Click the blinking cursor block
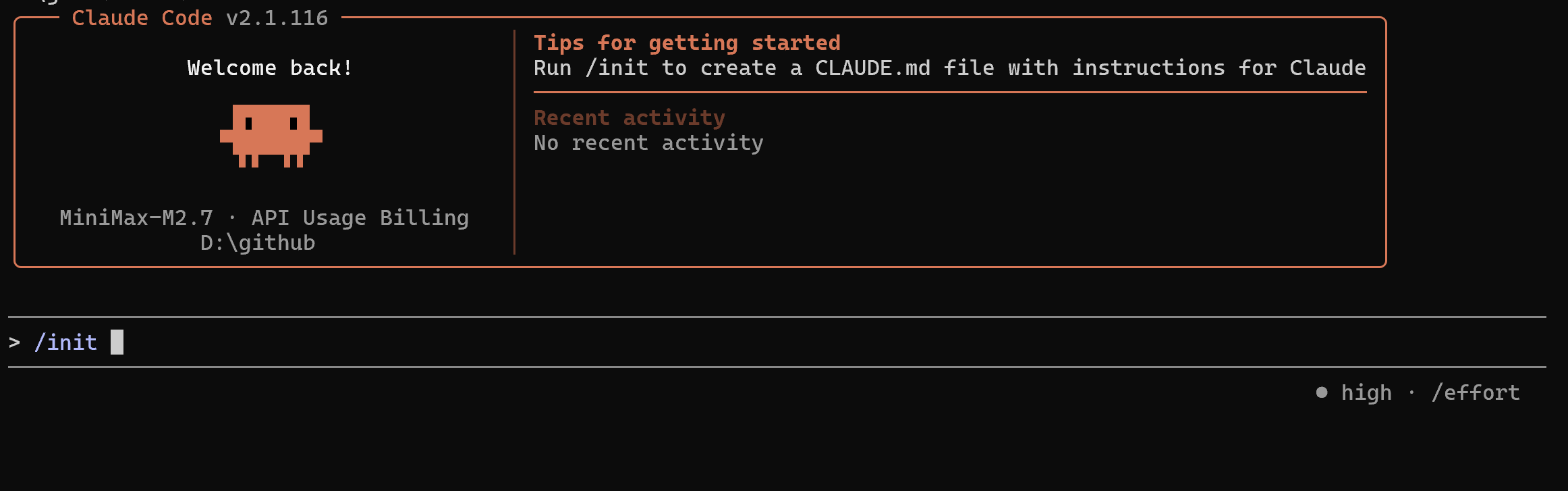The height and width of the screenshot is (491, 1568). point(117,342)
